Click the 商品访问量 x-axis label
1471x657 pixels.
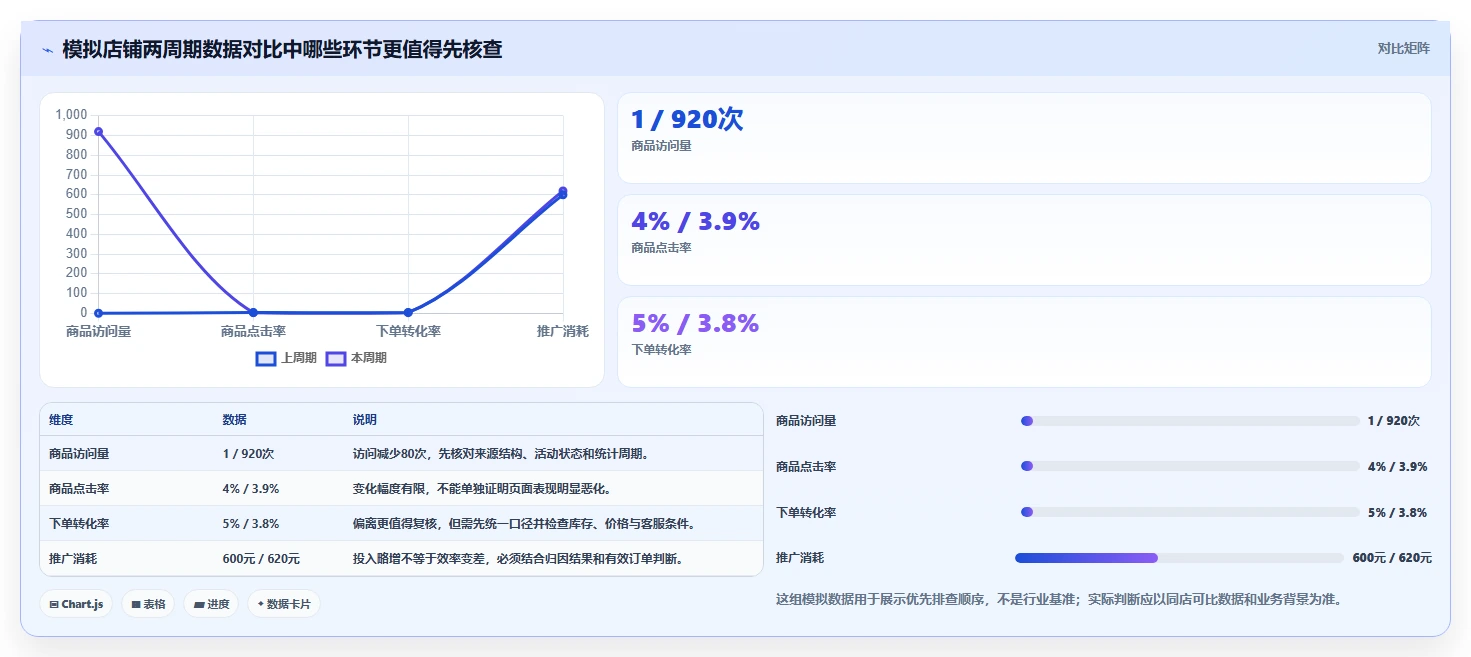tap(98, 331)
